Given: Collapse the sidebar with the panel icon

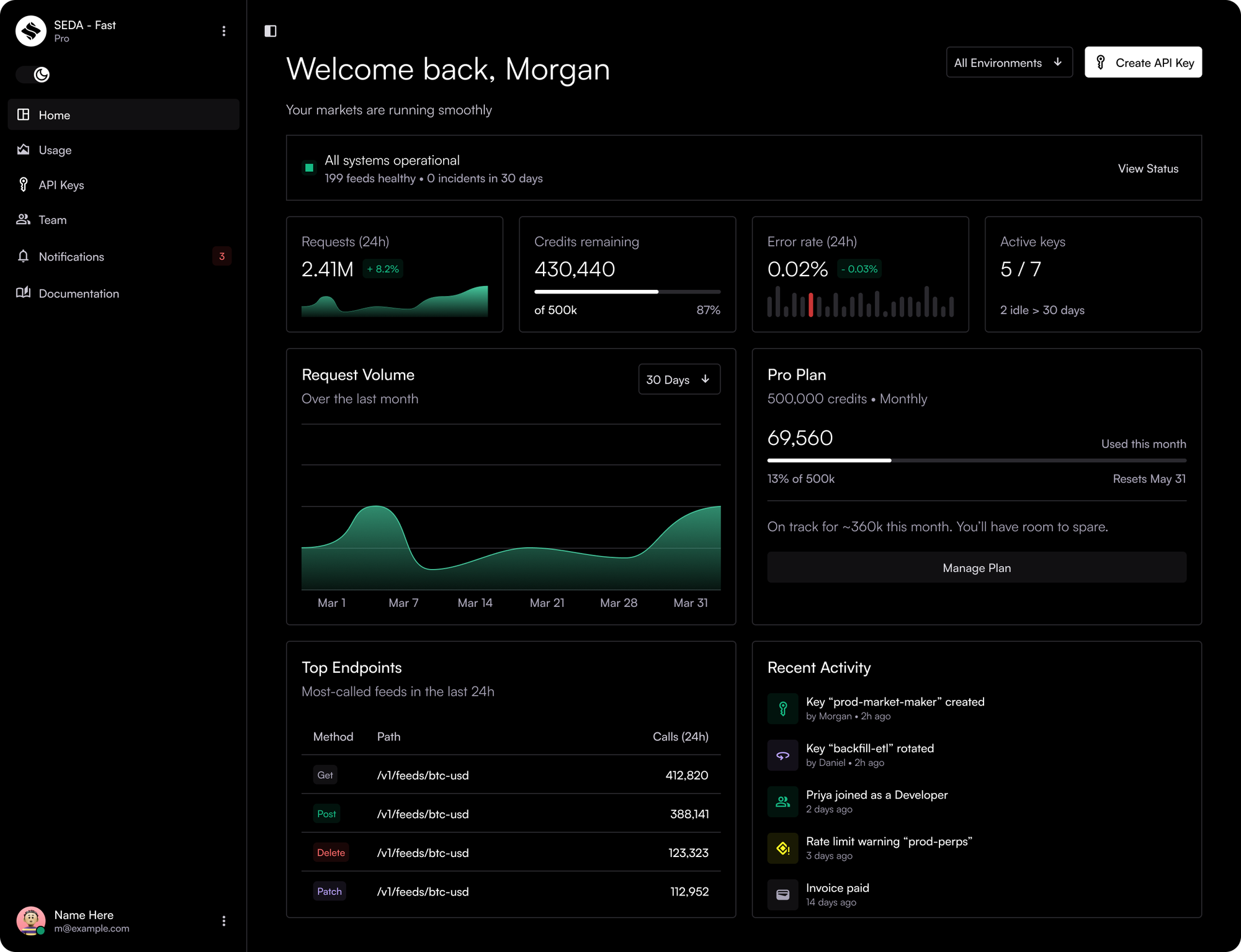Looking at the screenshot, I should tap(271, 31).
